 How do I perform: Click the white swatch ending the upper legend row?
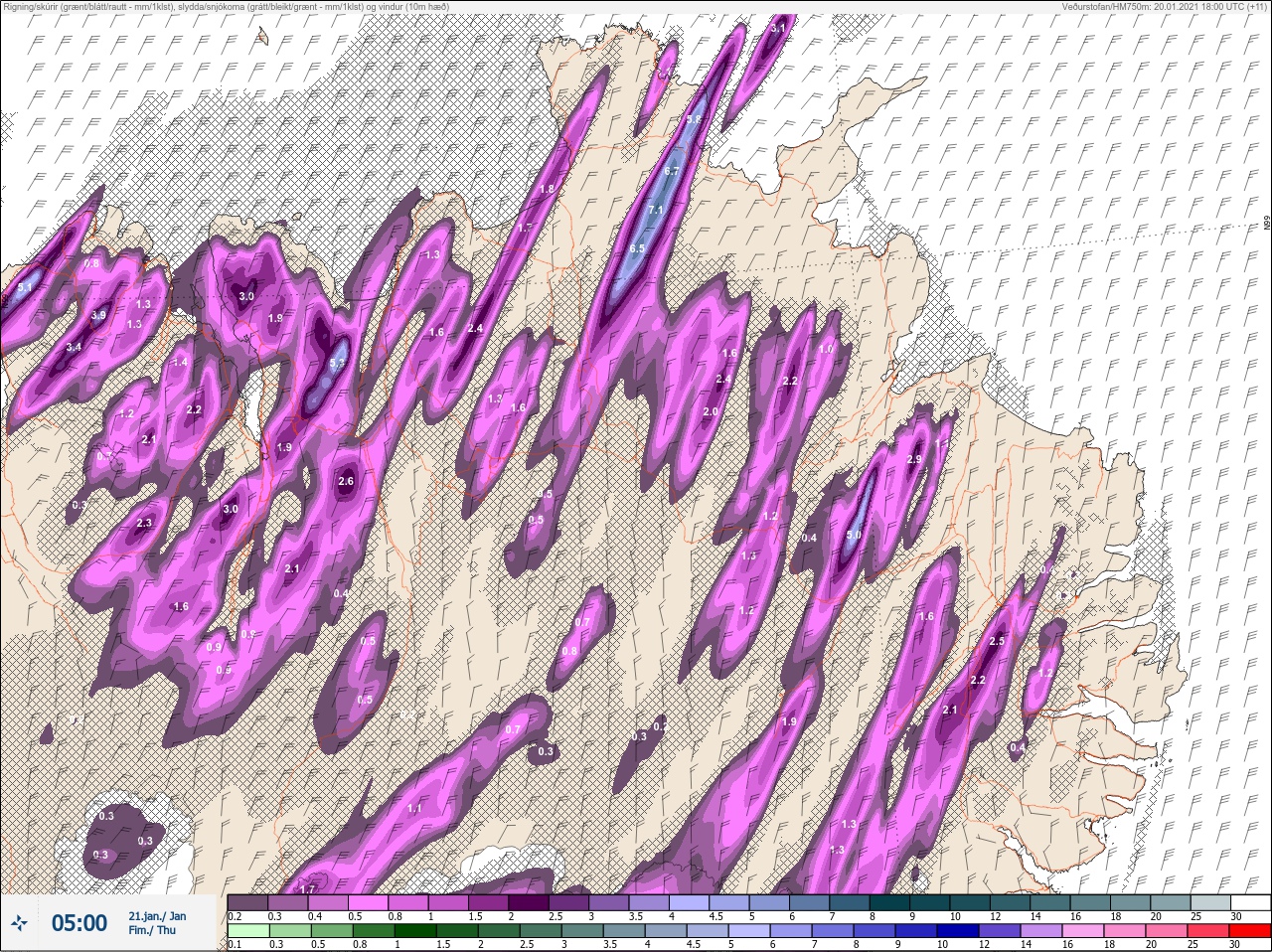tap(1250, 902)
